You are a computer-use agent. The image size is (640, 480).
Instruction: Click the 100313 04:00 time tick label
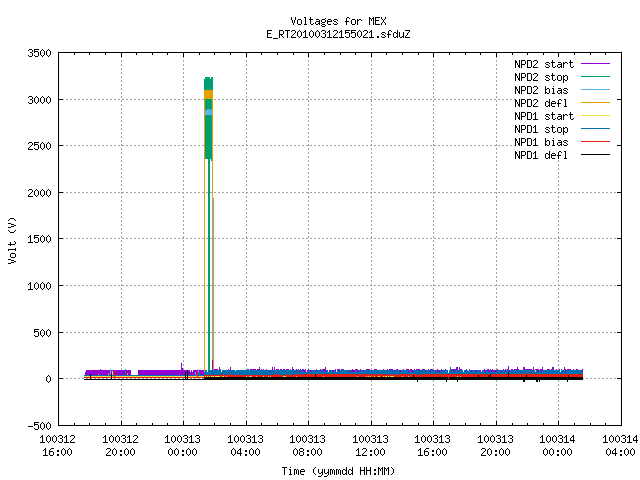coord(245,446)
